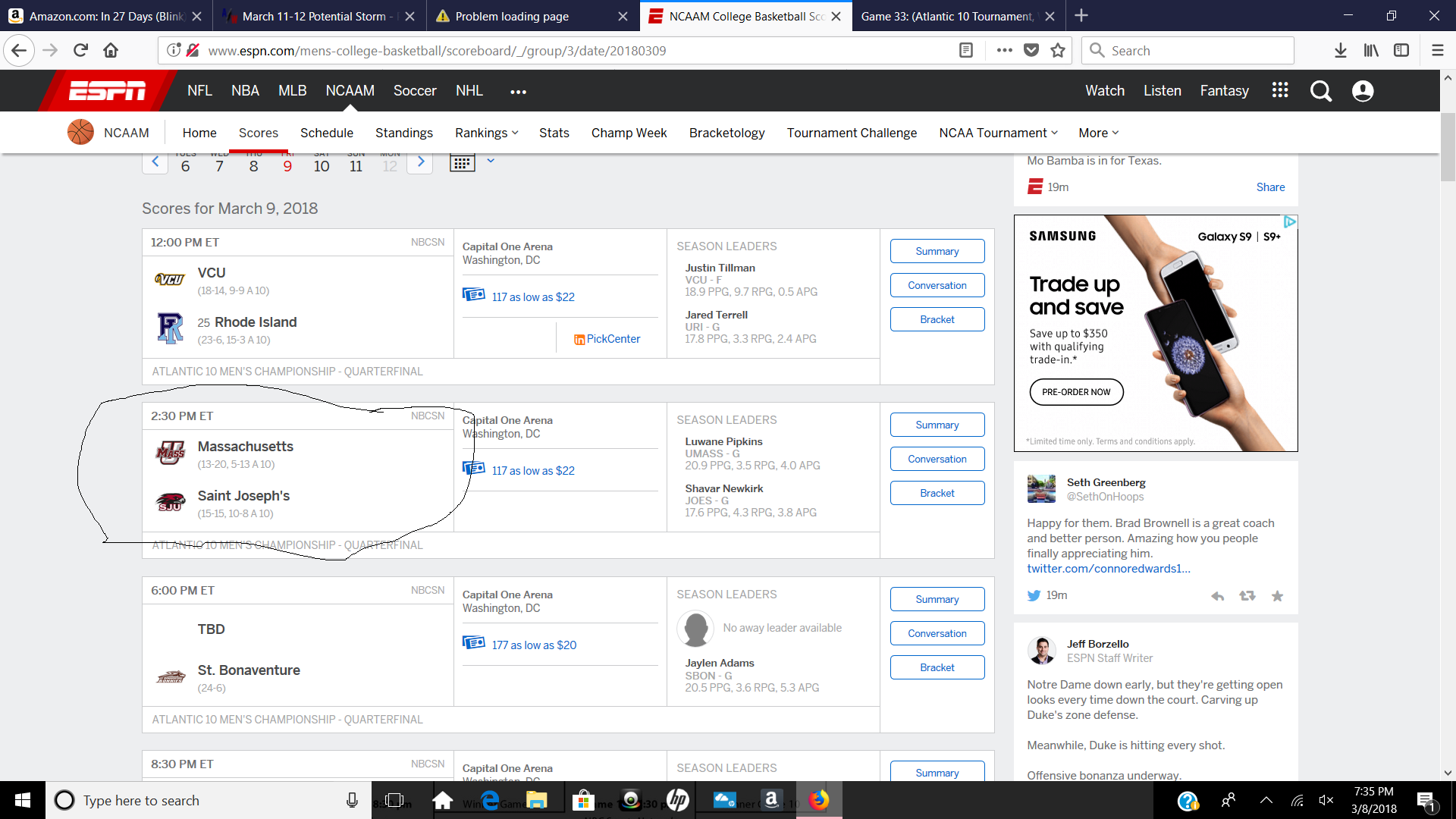The height and width of the screenshot is (819, 1456).
Task: Open Firefox downloads icon
Action: click(x=1341, y=51)
